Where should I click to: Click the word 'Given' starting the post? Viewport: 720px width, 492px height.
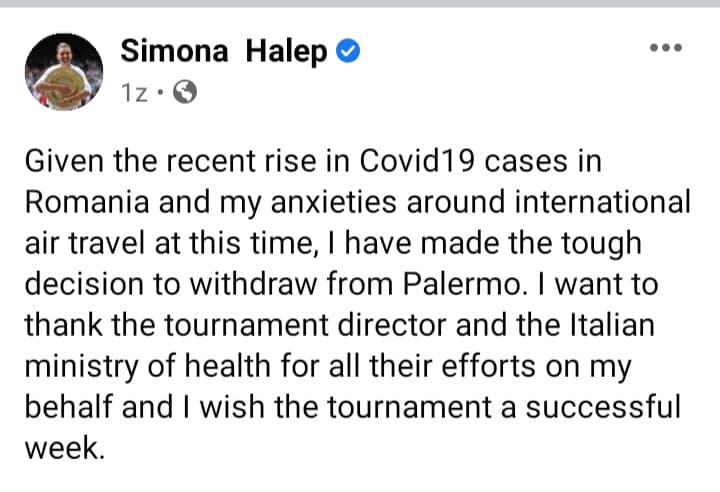[64, 161]
